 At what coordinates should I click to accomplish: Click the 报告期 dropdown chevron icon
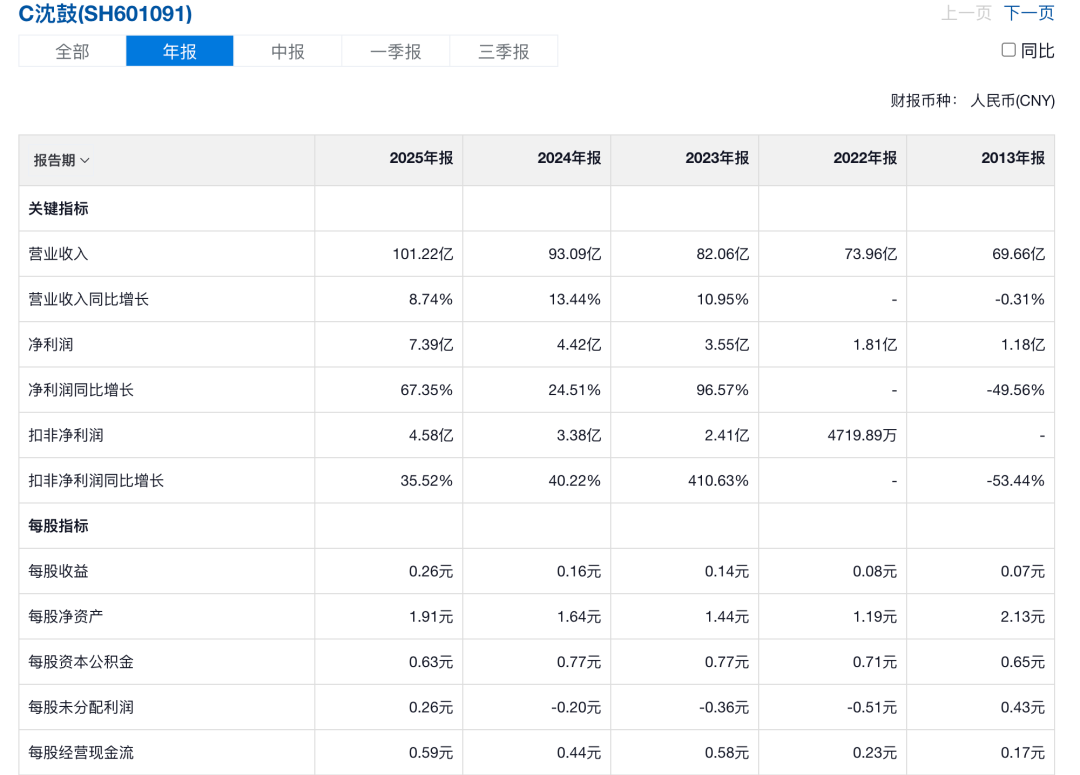coord(85,161)
